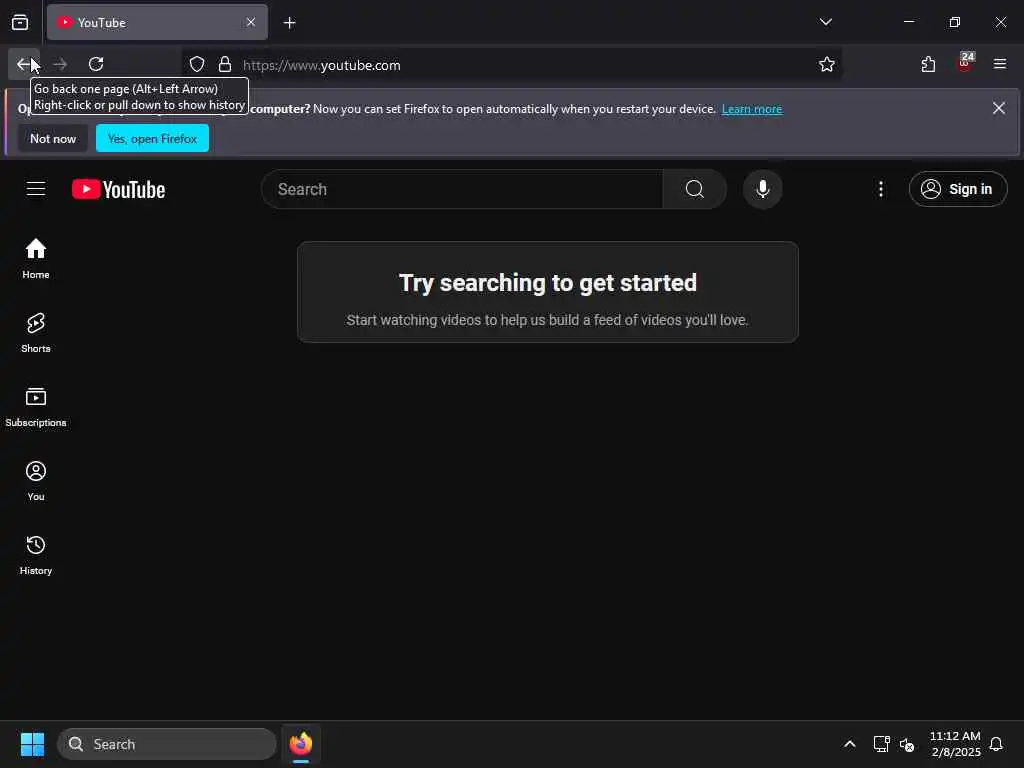Image resolution: width=1024 pixels, height=768 pixels.
Task: Show site security padlock info
Action: tap(225, 64)
